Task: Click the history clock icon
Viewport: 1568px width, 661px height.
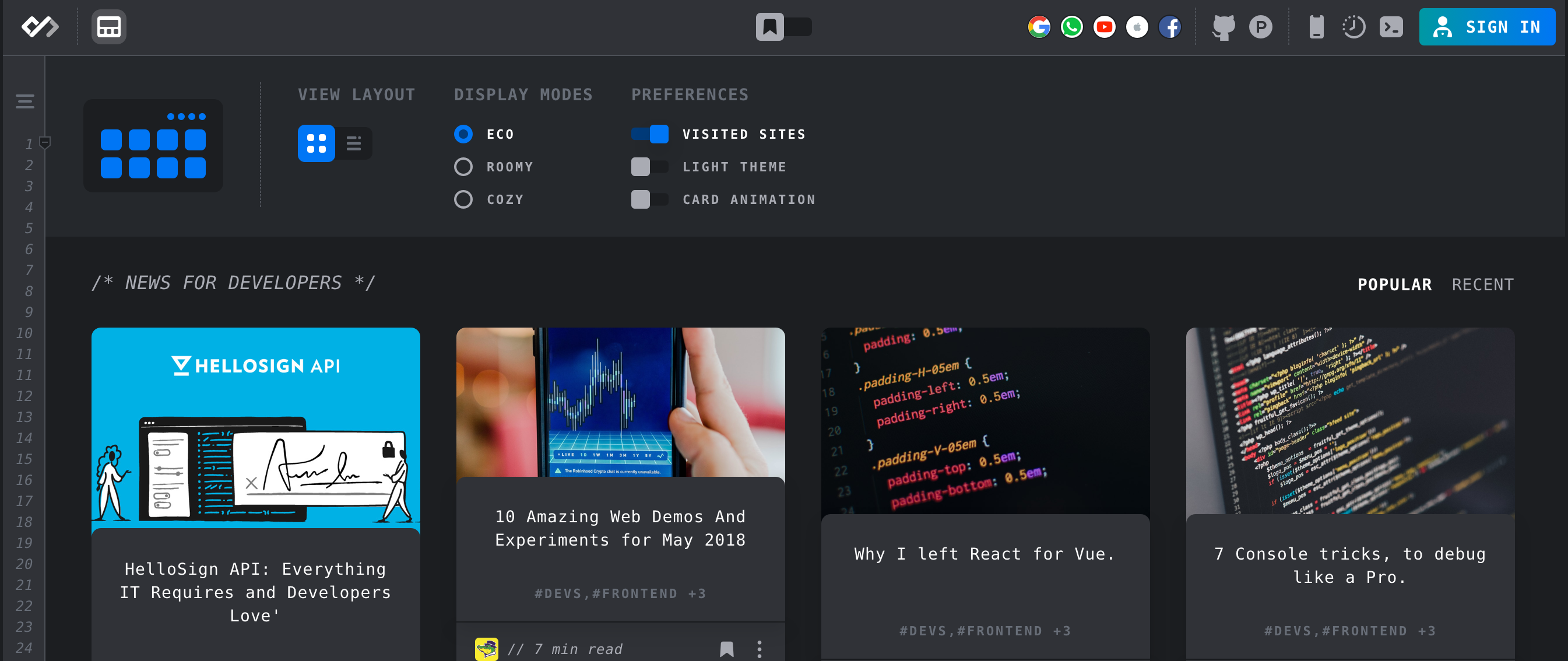Action: click(1353, 27)
